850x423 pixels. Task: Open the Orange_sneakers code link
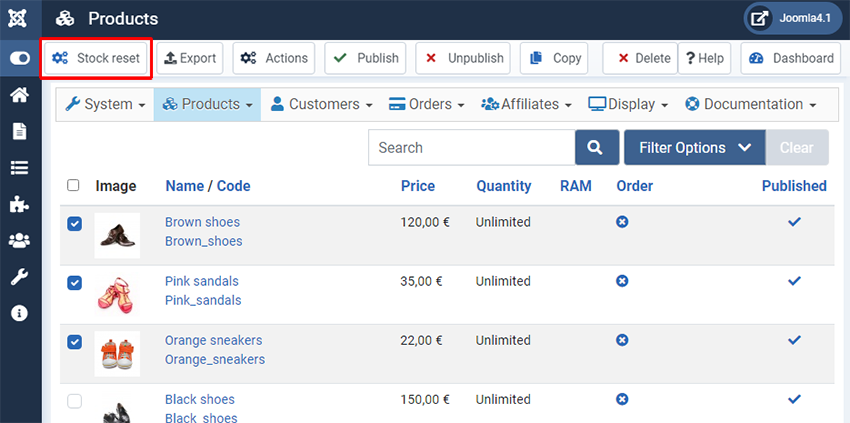click(215, 360)
